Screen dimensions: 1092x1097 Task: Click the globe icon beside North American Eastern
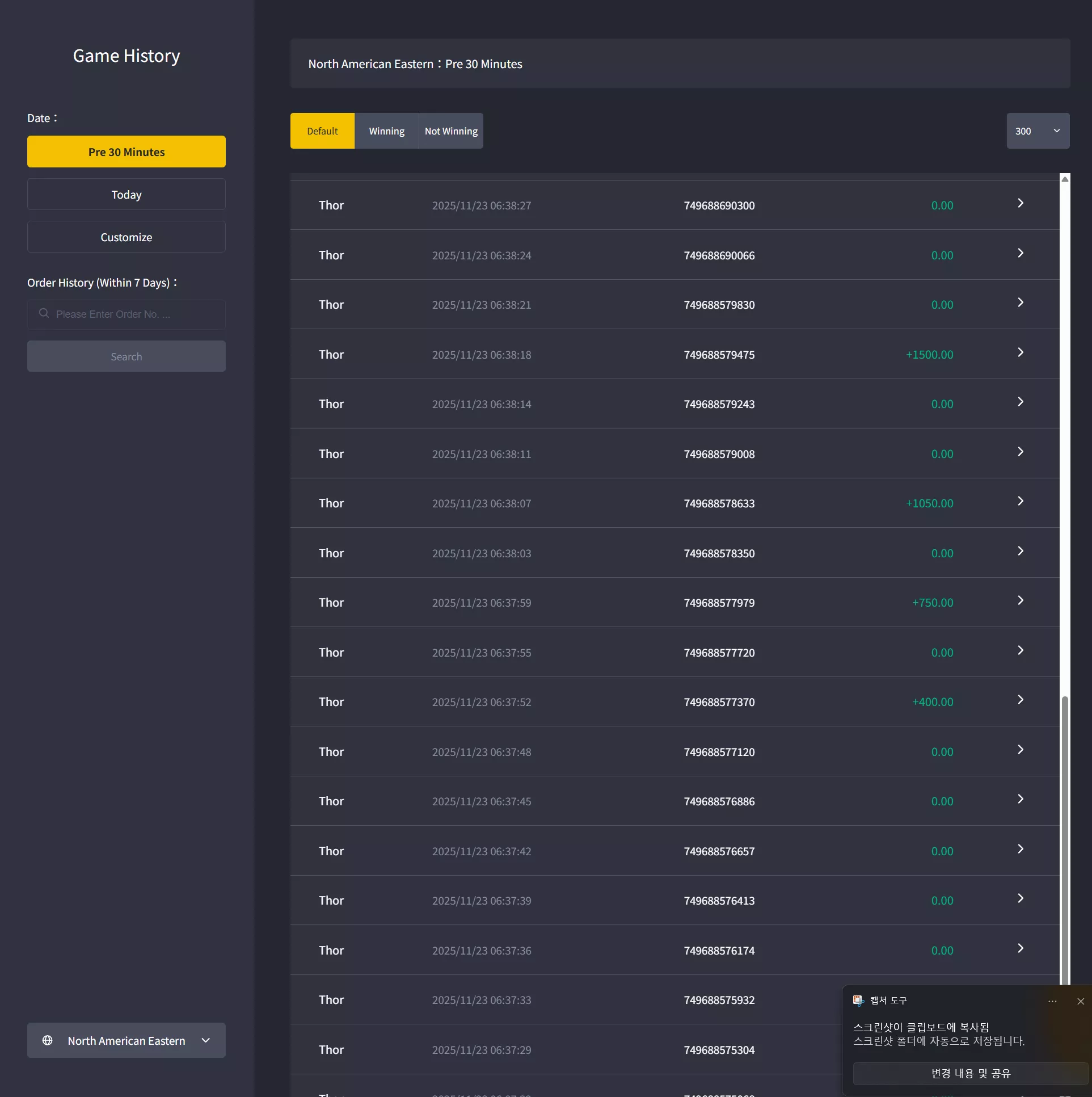click(48, 1041)
